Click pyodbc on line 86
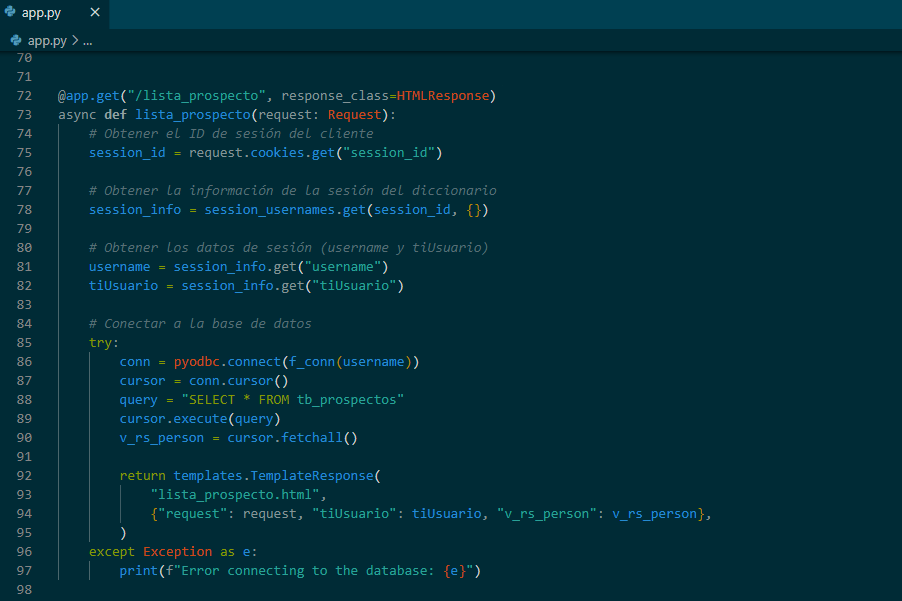 [x=197, y=362]
